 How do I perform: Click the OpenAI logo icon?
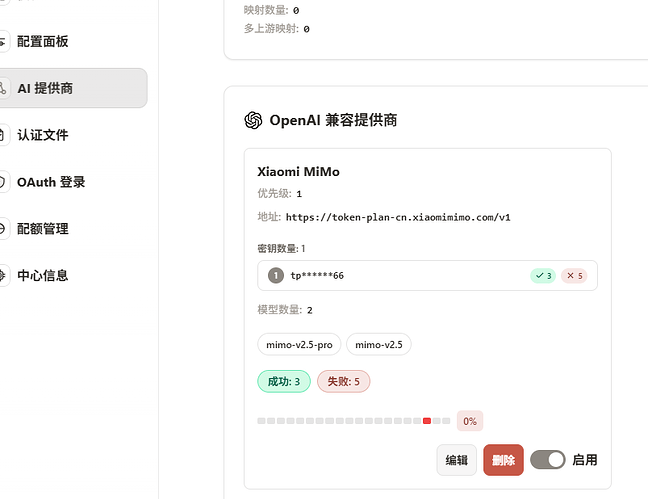click(x=253, y=120)
